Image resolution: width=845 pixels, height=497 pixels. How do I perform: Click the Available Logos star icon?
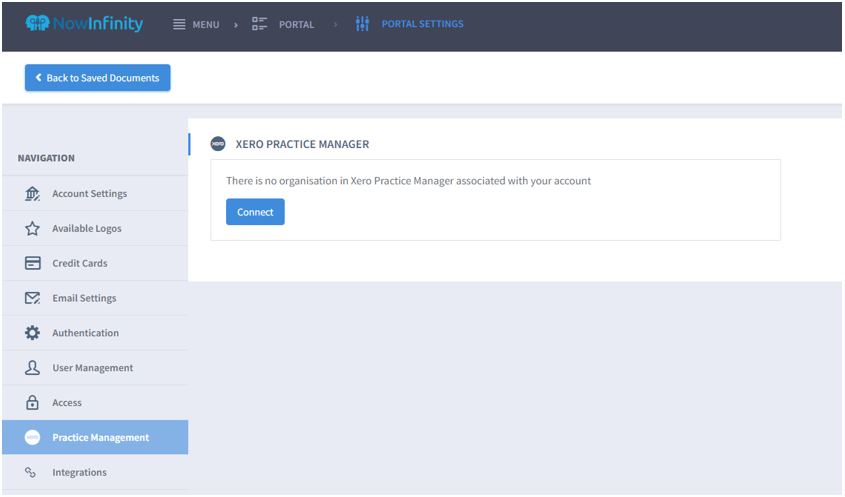[32, 229]
